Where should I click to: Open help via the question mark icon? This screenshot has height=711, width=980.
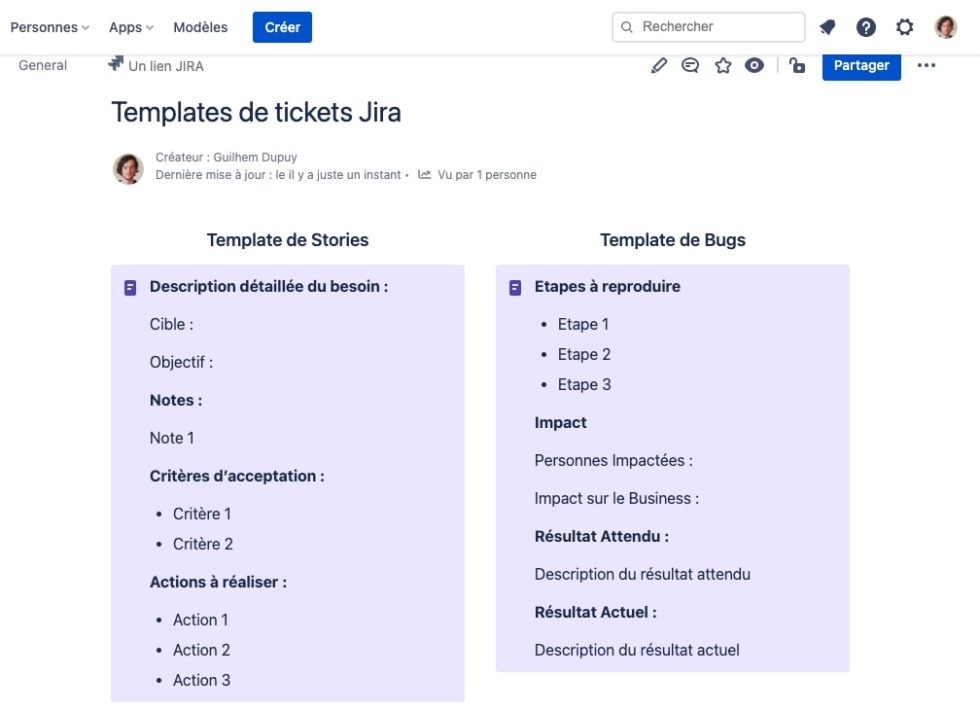tap(866, 27)
